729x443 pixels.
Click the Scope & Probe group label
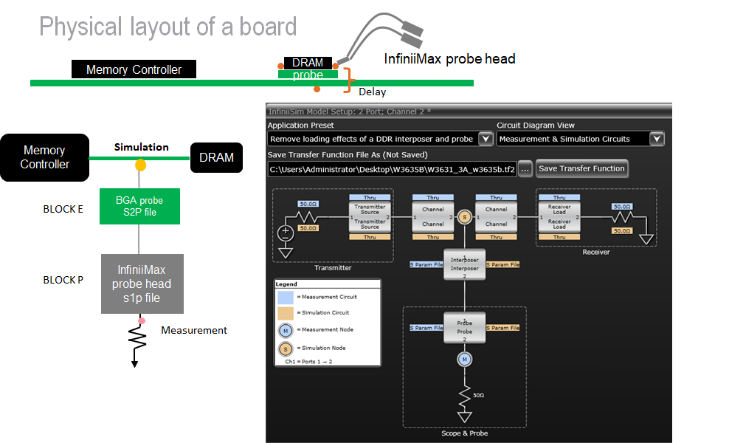click(x=464, y=433)
